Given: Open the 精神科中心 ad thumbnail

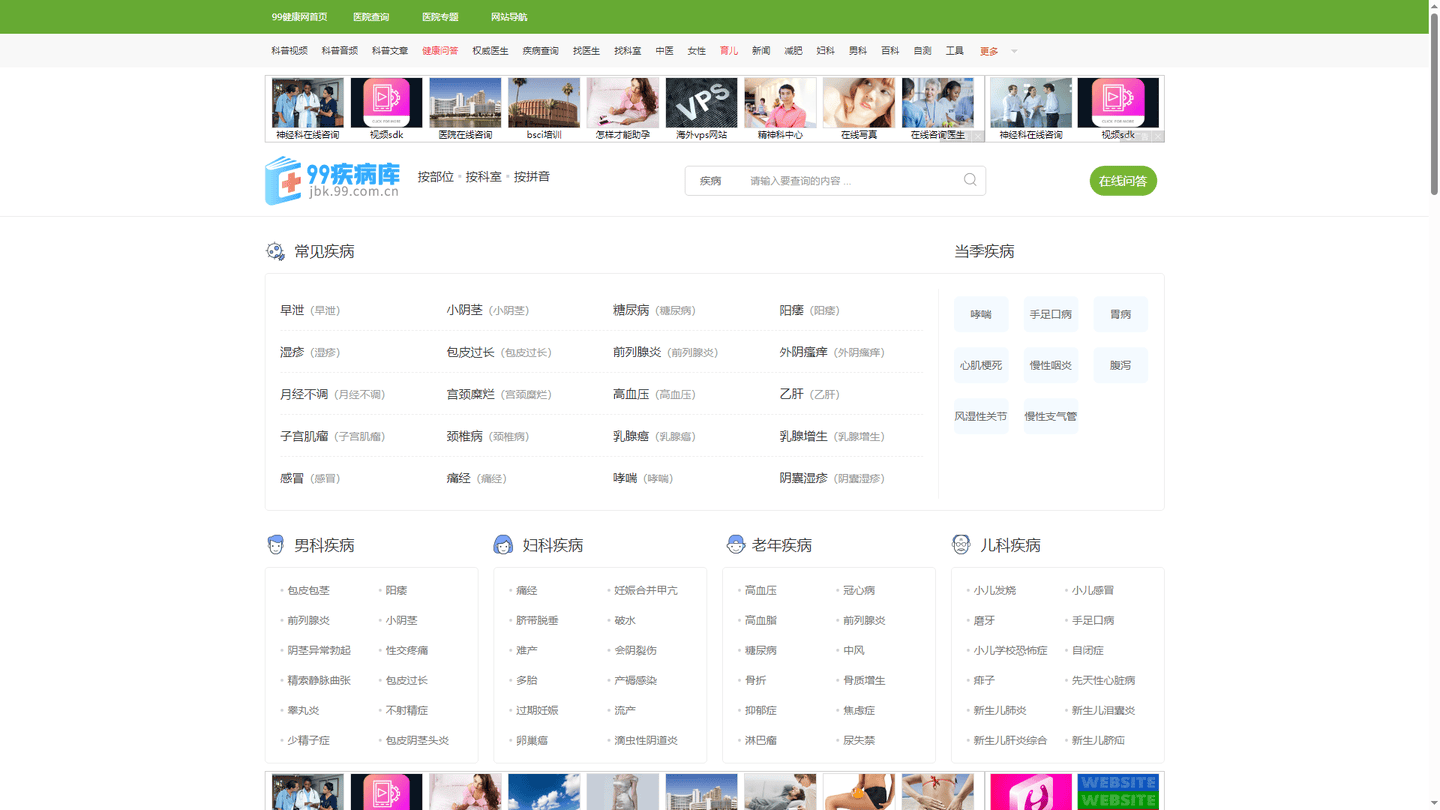Looking at the screenshot, I should 780,109.
